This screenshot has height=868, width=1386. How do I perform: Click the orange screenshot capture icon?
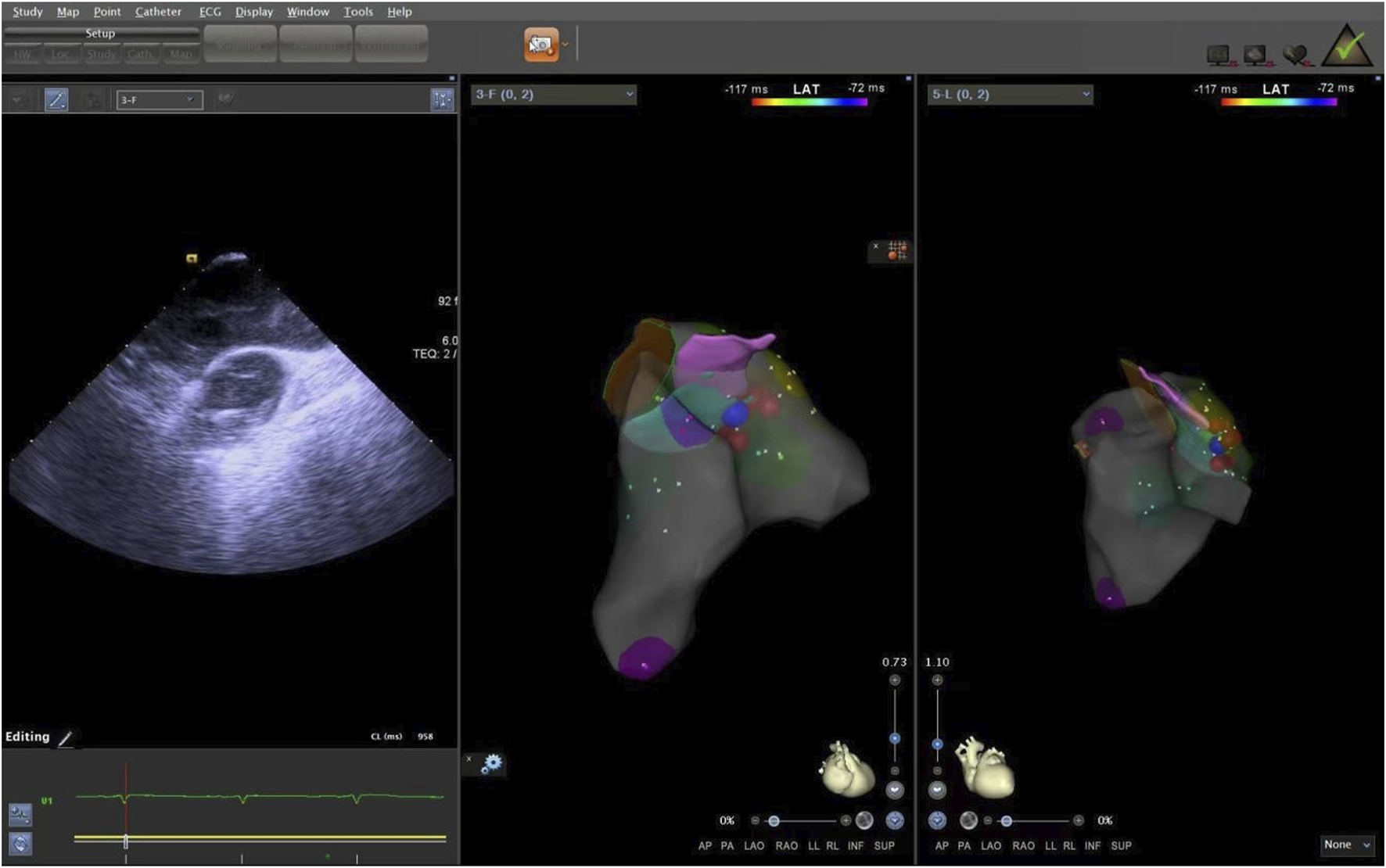(541, 45)
